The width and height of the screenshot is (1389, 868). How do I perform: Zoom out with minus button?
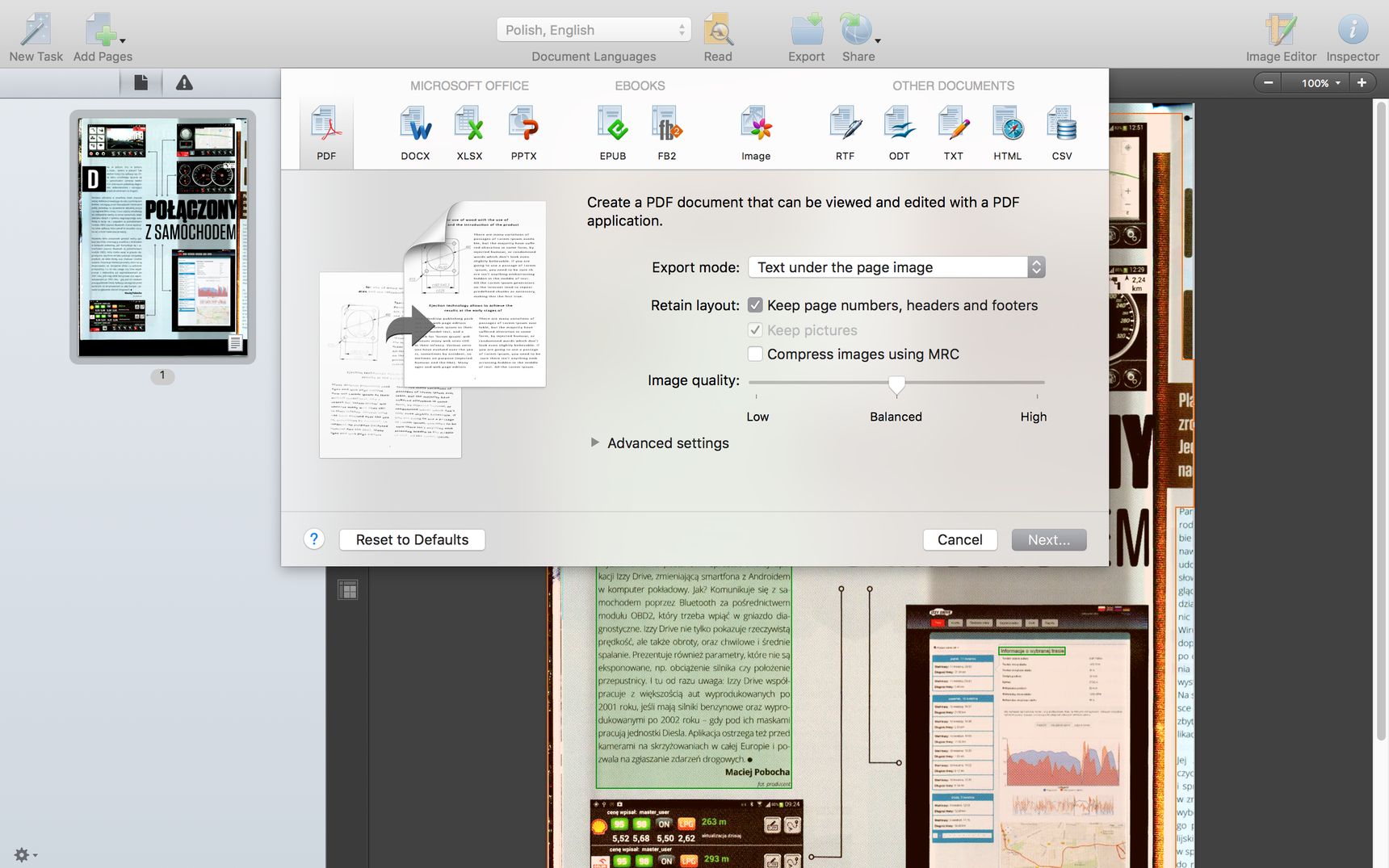pyautogui.click(x=1269, y=82)
